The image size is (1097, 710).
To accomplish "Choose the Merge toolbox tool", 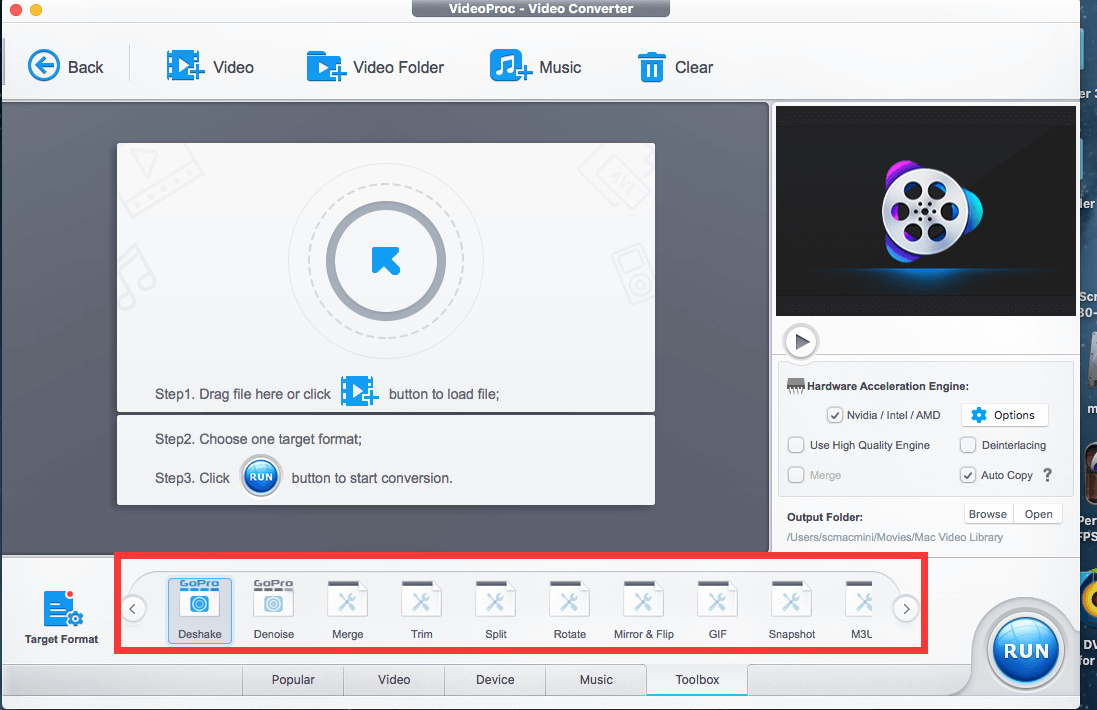I will [348, 609].
